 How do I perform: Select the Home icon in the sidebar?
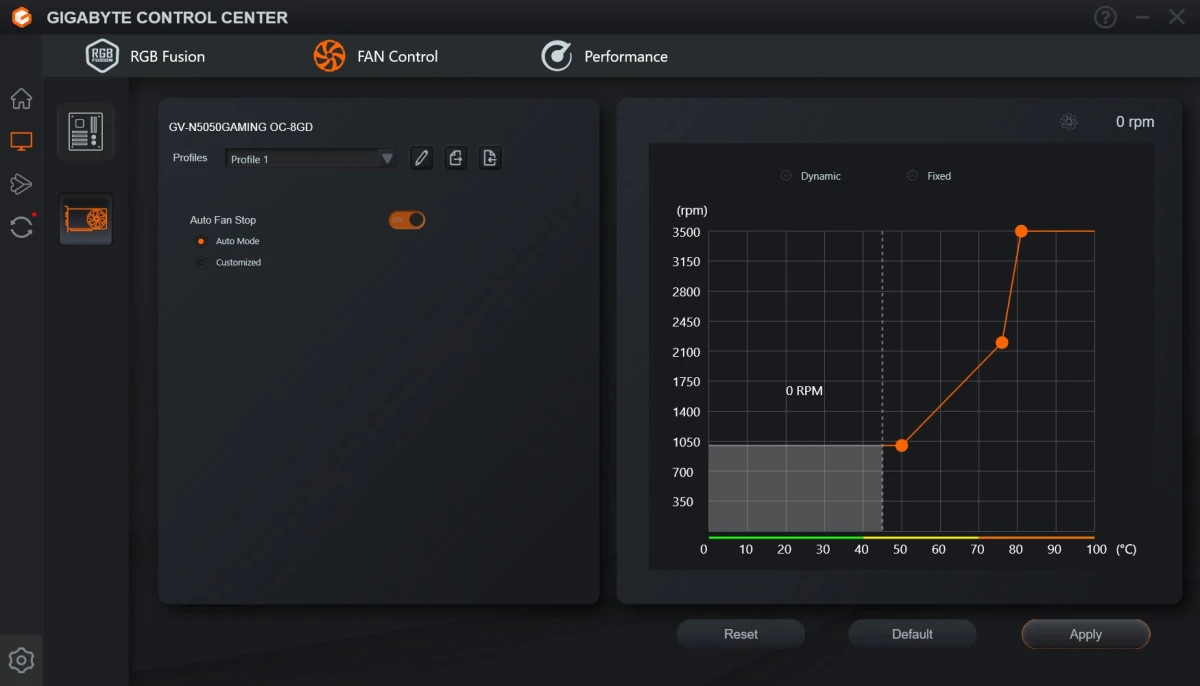point(21,98)
